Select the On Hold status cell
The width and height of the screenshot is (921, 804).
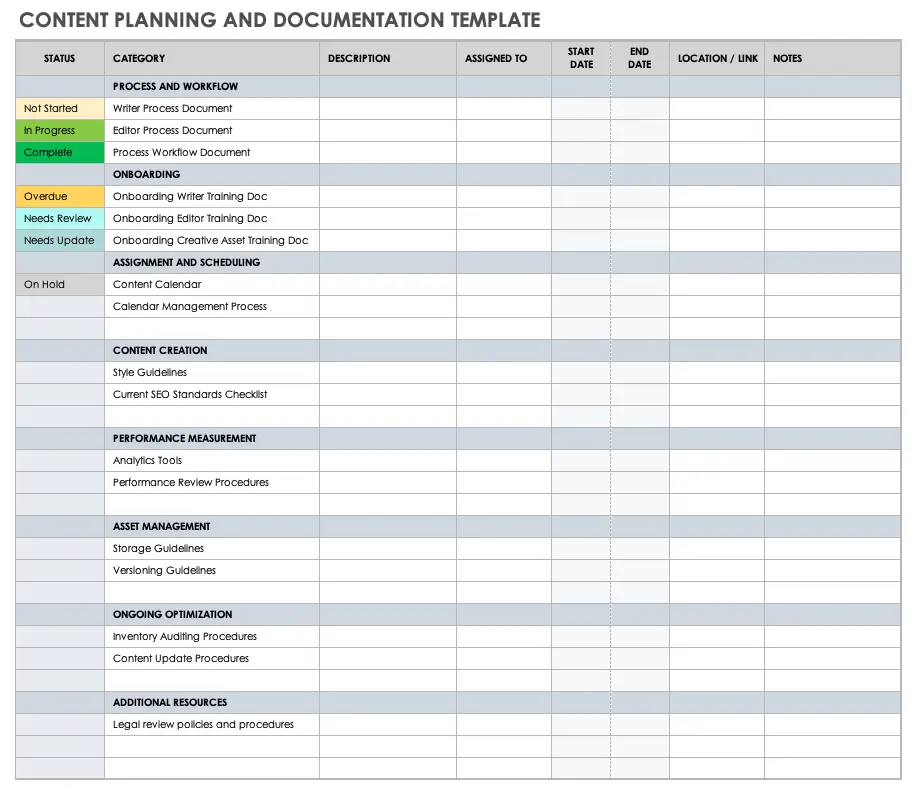click(60, 285)
